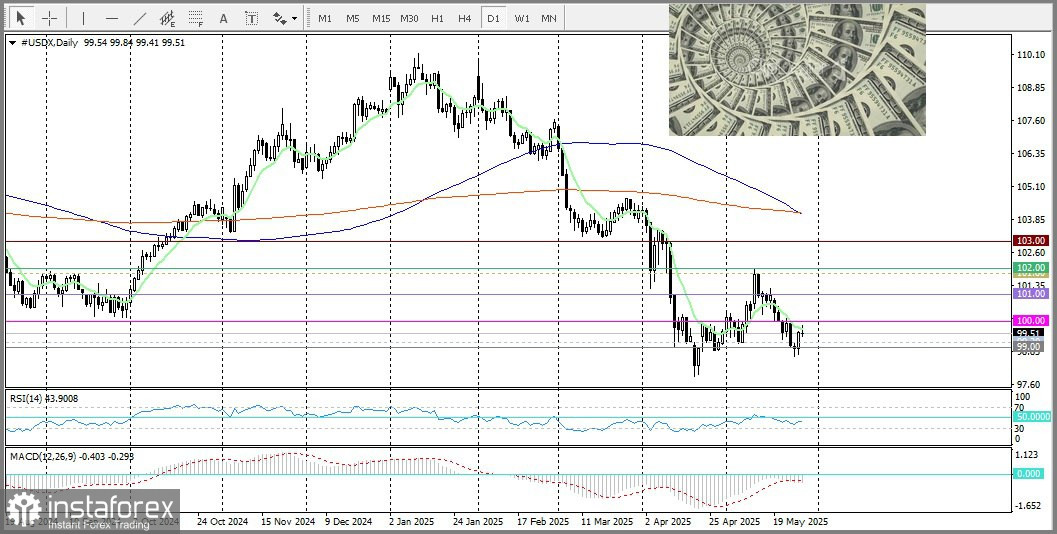Click the 2 Jan 2025 date label

[x=412, y=522]
